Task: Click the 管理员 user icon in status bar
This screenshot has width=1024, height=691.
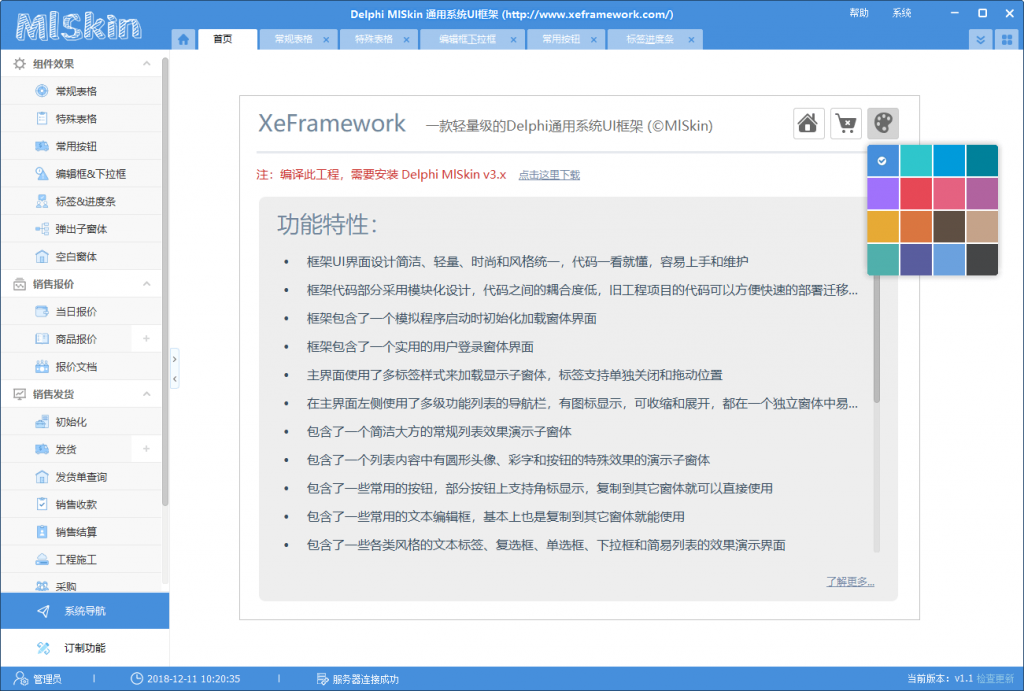Action: (x=22, y=679)
